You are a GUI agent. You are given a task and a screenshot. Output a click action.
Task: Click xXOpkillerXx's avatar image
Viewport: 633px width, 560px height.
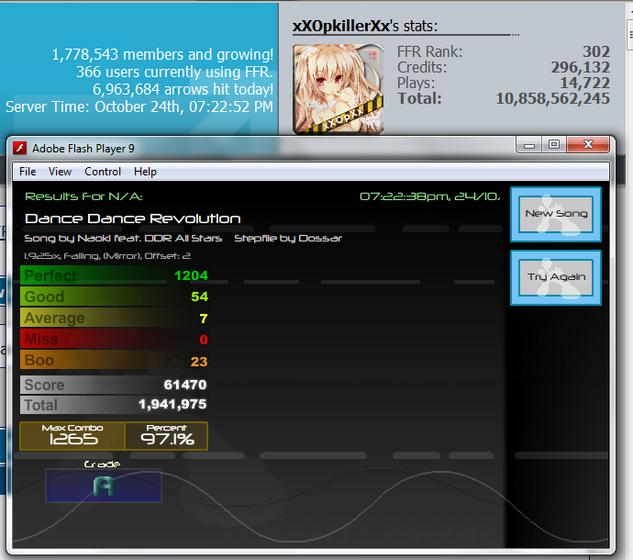pyautogui.click(x=338, y=89)
